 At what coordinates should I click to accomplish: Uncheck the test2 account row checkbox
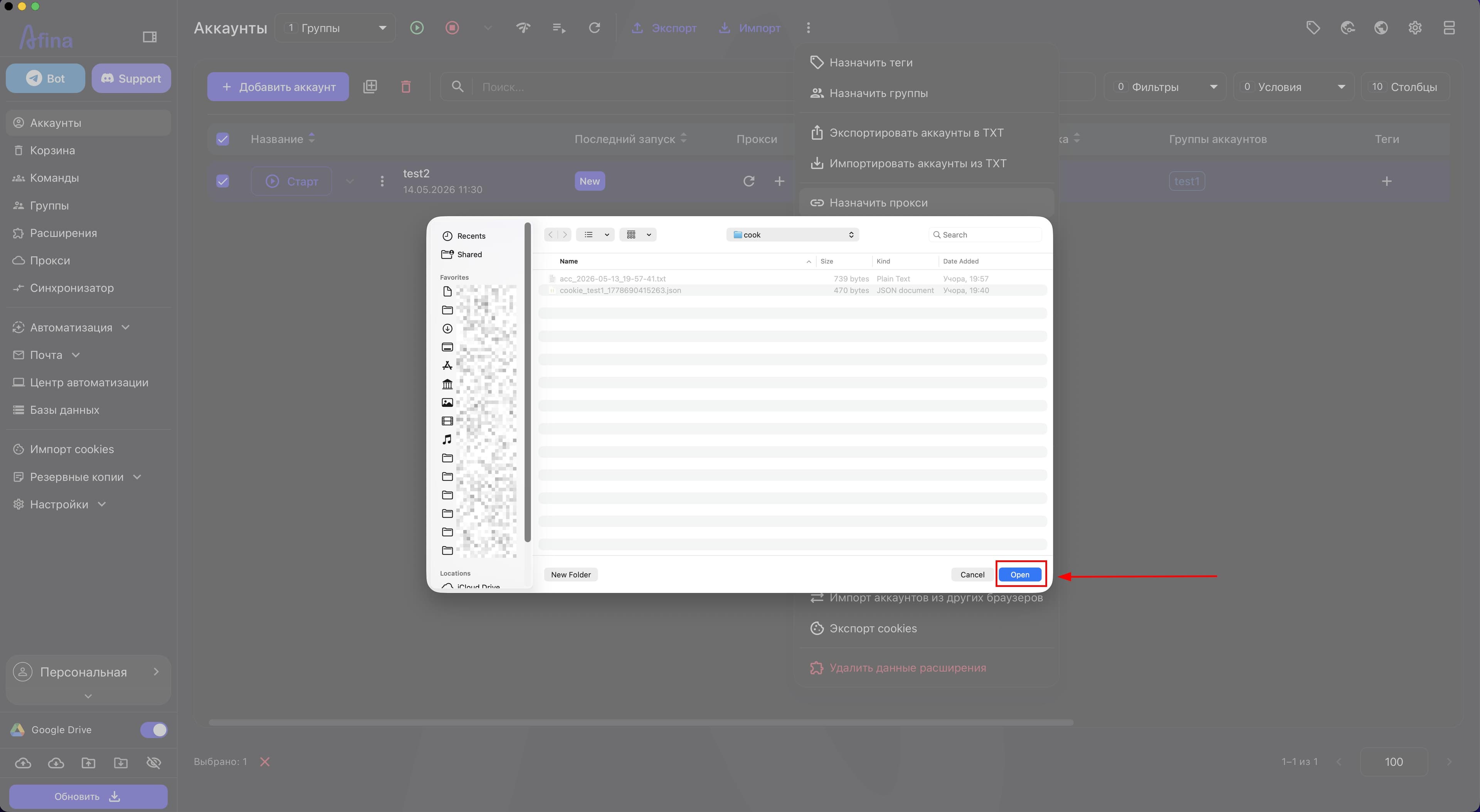click(222, 181)
